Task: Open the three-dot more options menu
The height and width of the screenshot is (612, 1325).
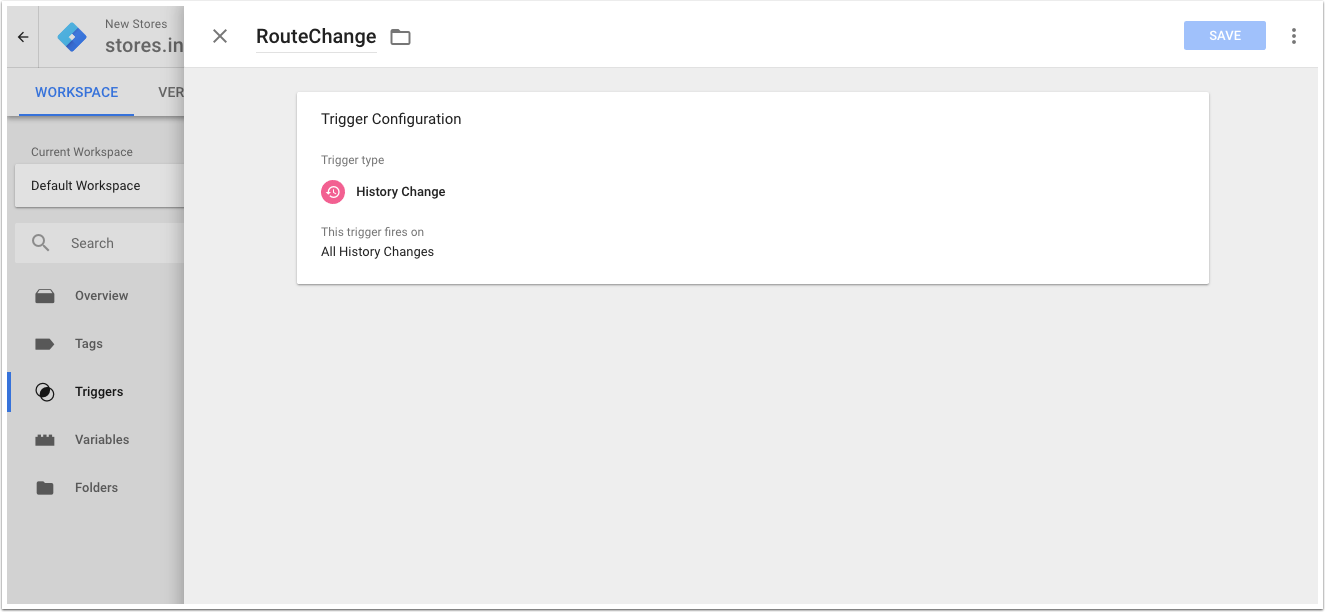Action: point(1293,36)
